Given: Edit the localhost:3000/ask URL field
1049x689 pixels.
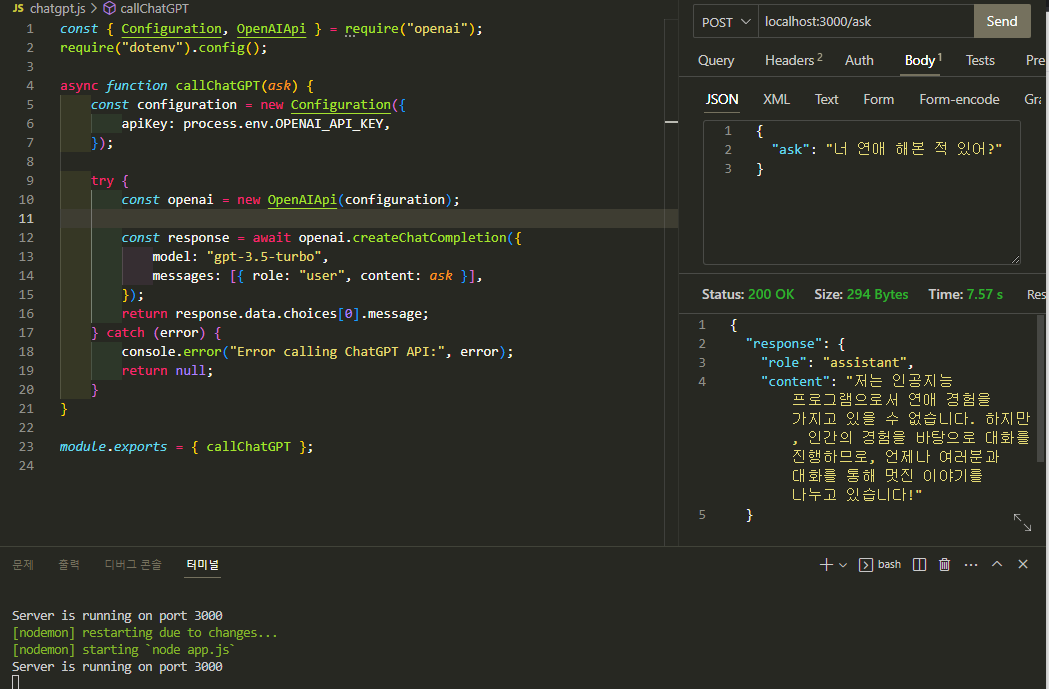Looking at the screenshot, I should tap(866, 21).
